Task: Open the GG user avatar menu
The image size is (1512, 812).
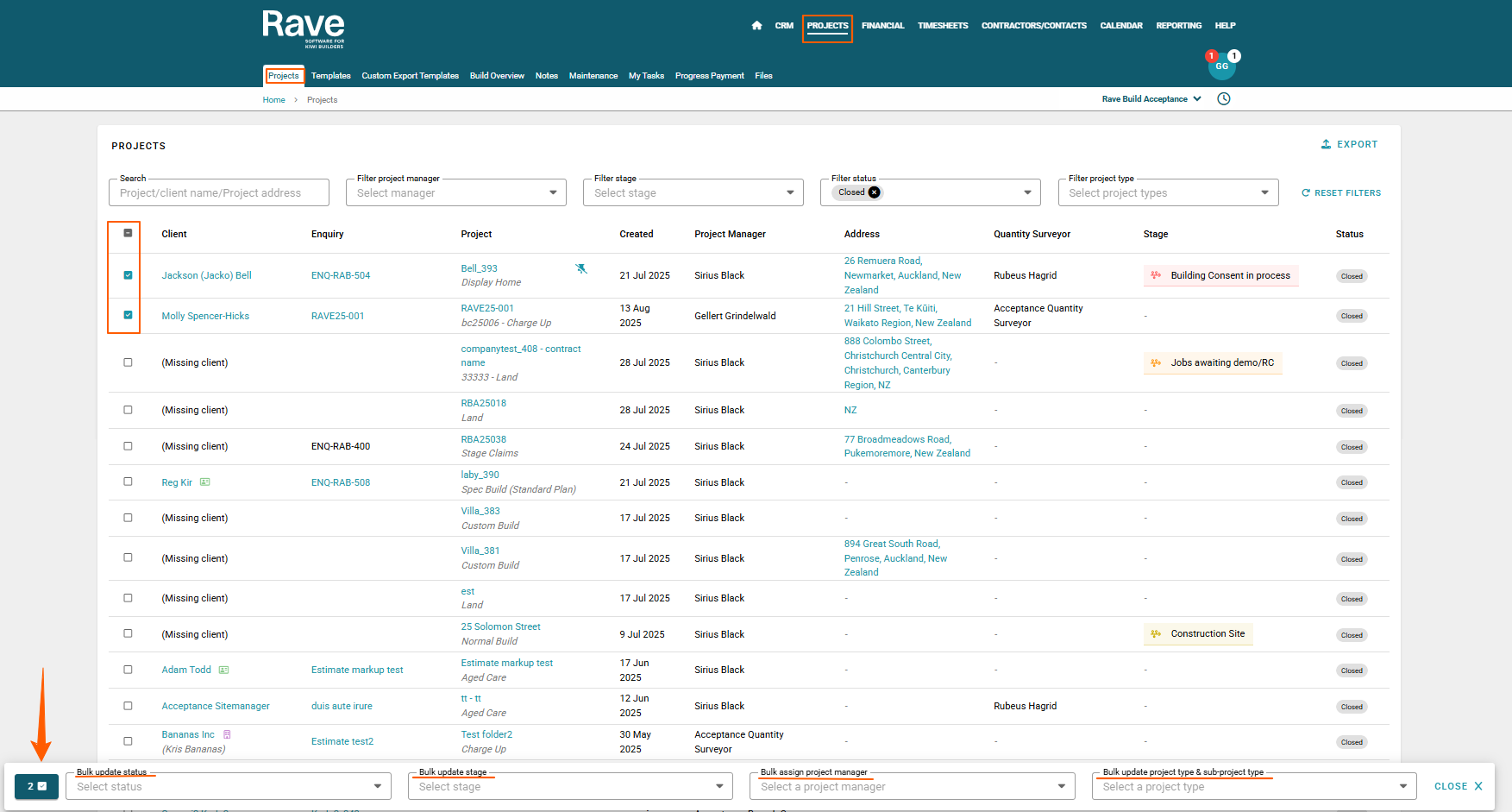Action: (x=1222, y=66)
